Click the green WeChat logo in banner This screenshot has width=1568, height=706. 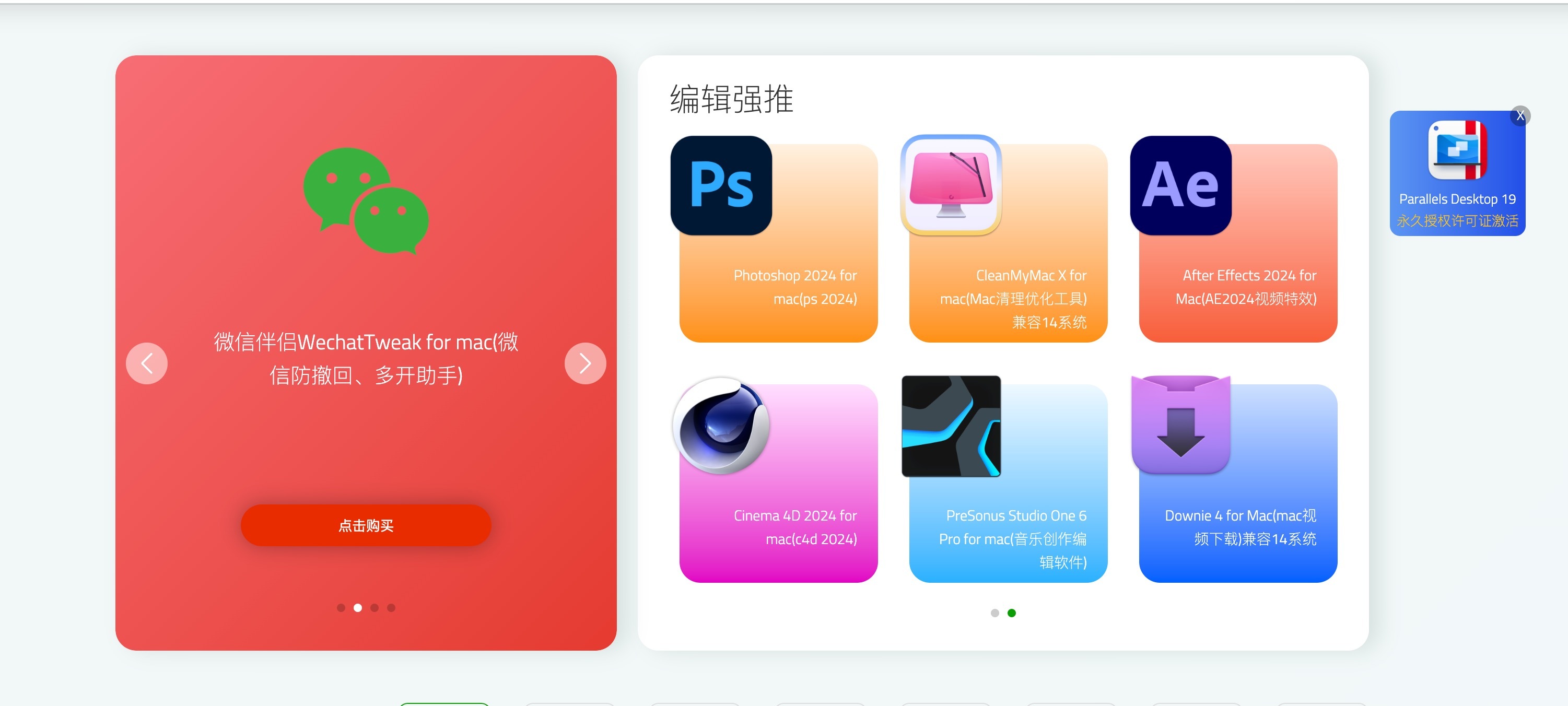tap(366, 201)
